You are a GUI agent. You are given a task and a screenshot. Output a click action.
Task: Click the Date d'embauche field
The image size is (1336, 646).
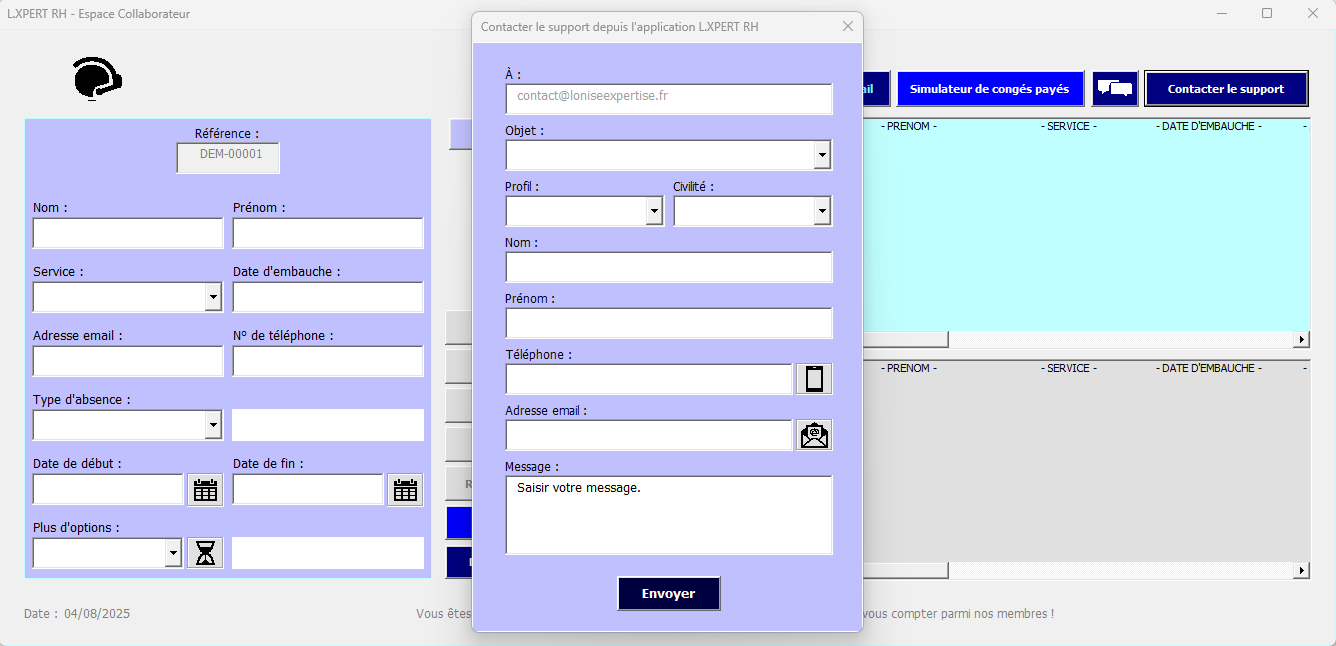click(328, 297)
